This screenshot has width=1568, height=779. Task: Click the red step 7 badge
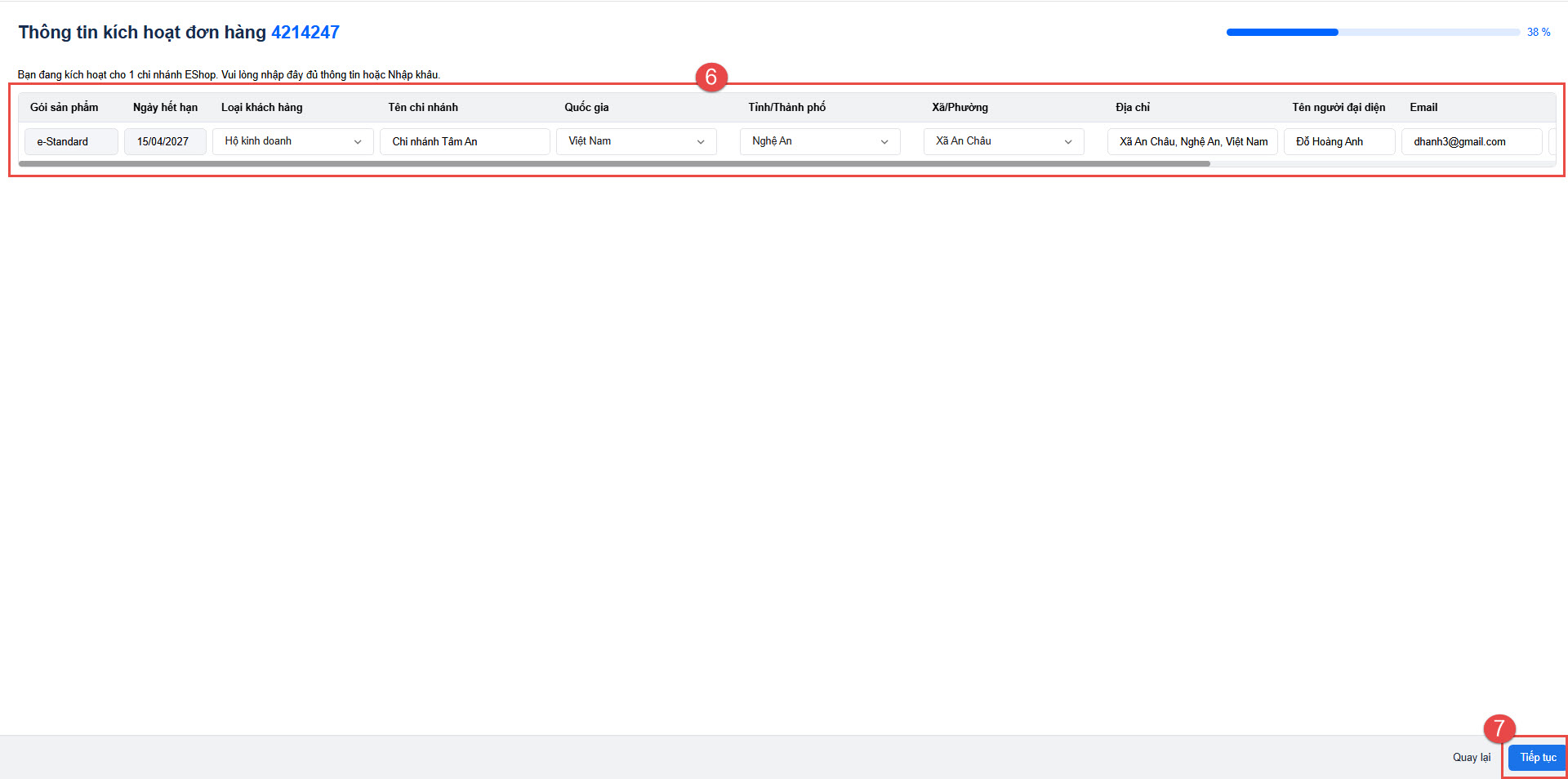(x=1499, y=728)
